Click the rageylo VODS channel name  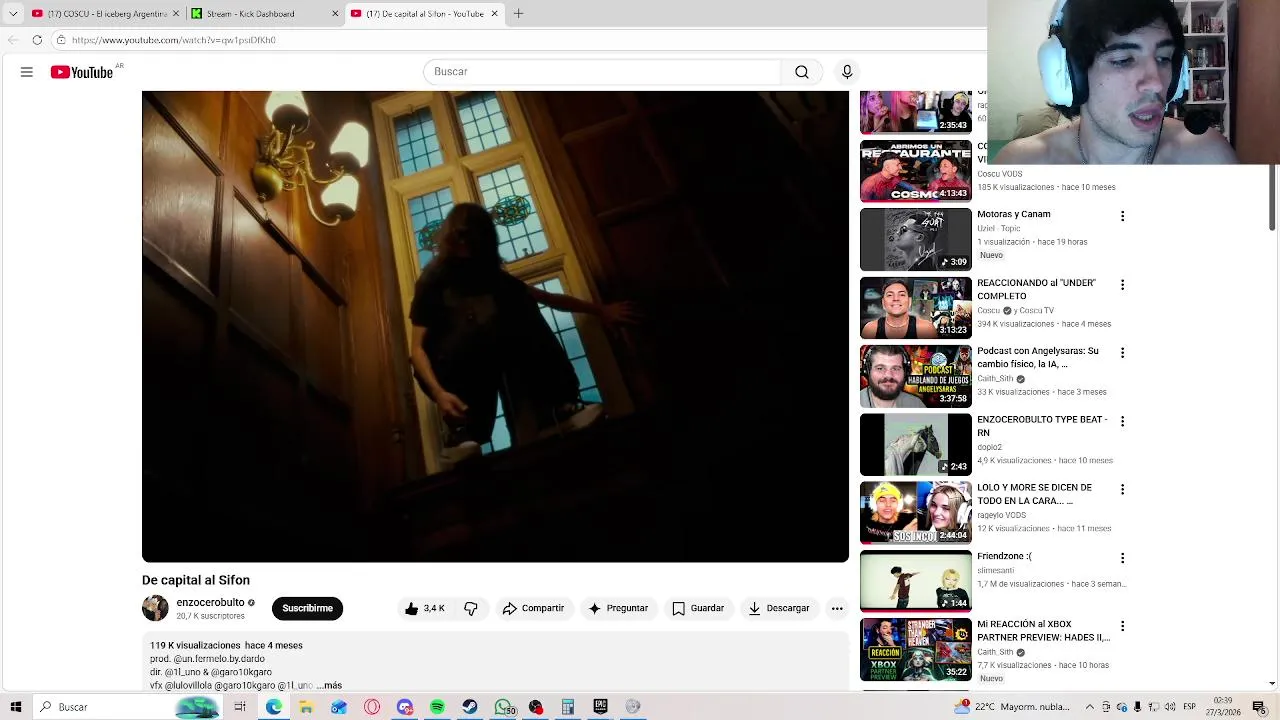(x=1001, y=515)
